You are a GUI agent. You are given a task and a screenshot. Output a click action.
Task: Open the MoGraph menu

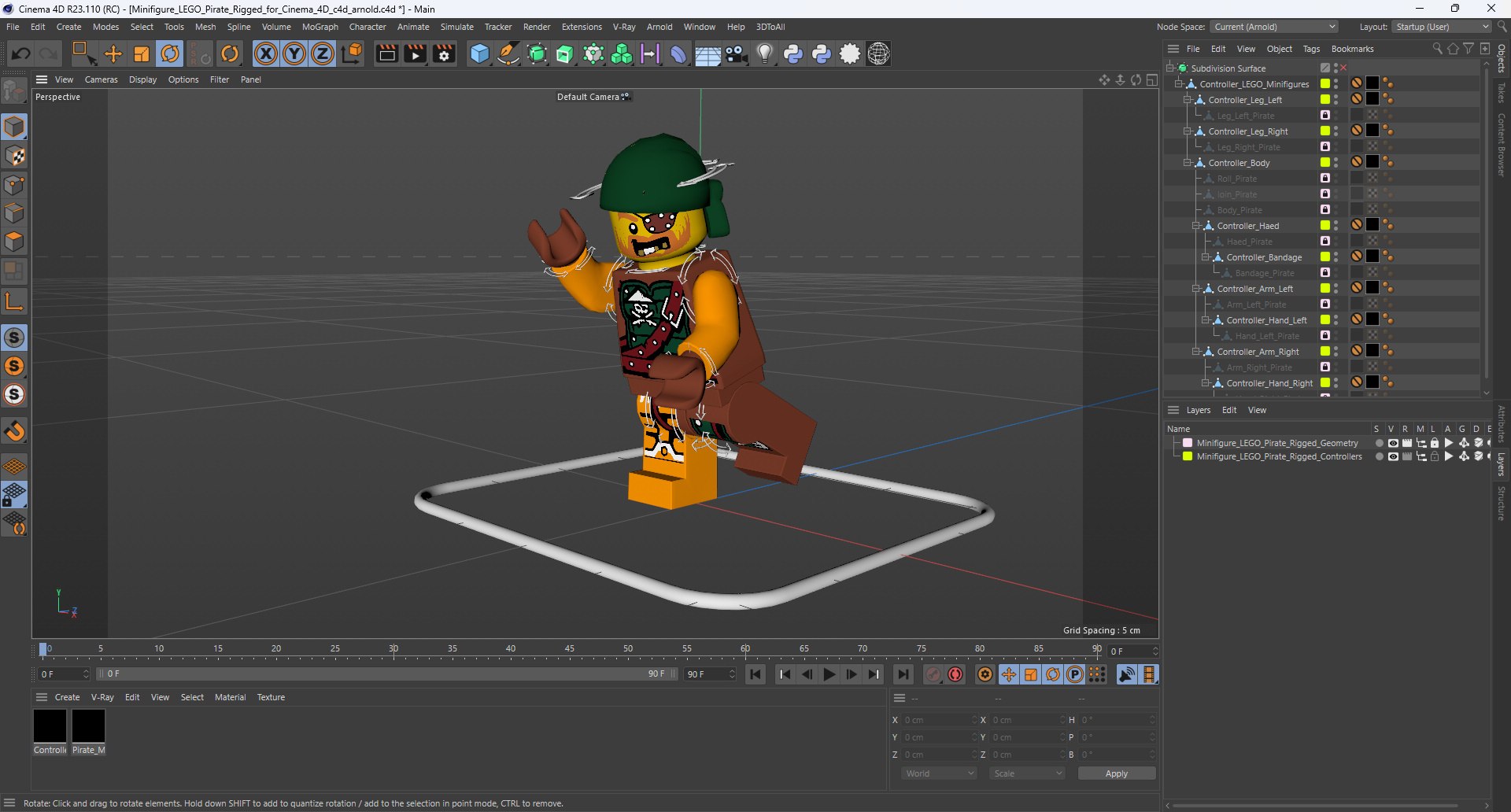tap(320, 27)
